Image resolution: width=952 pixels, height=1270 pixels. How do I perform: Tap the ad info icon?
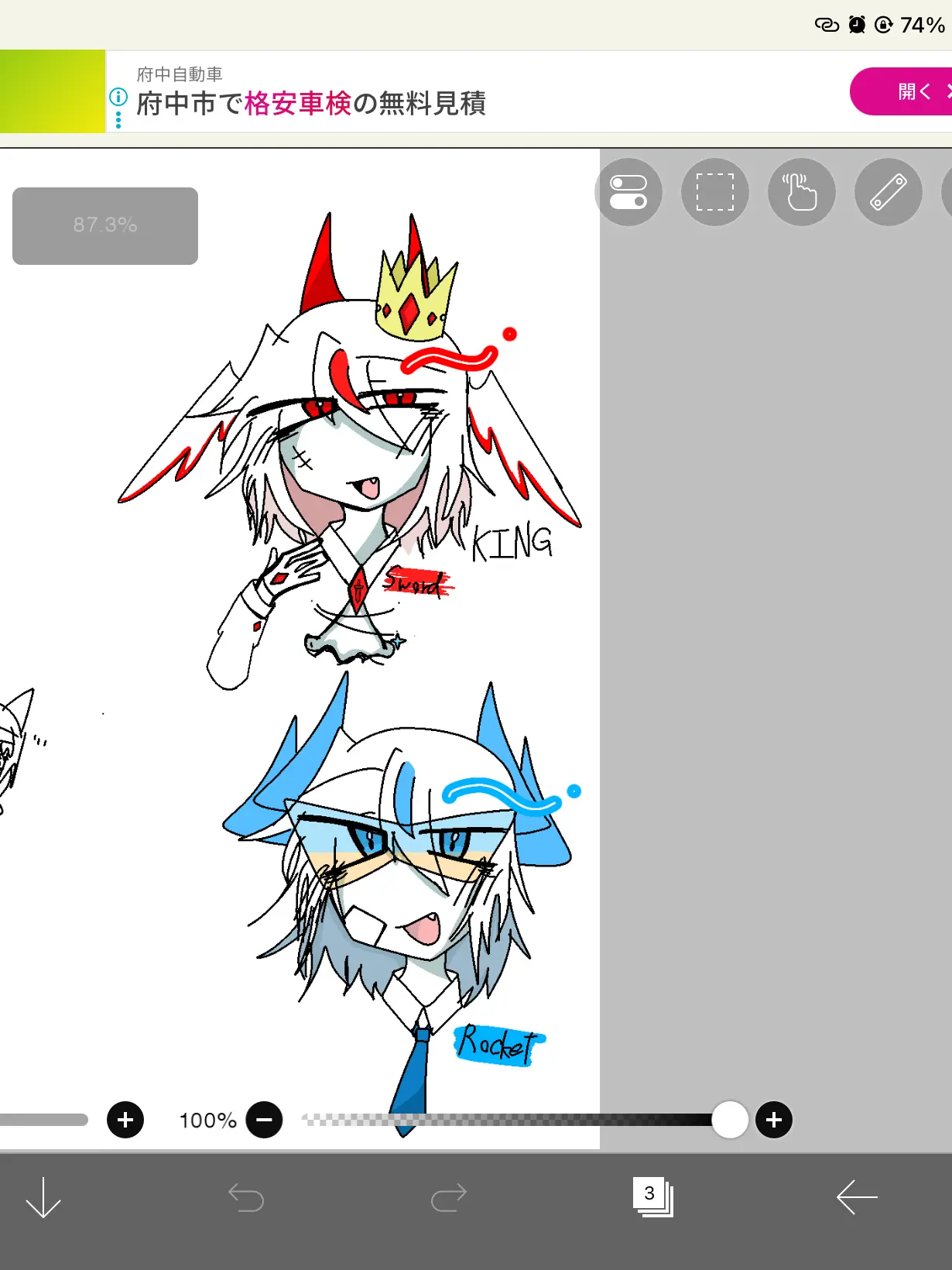pyautogui.click(x=118, y=97)
